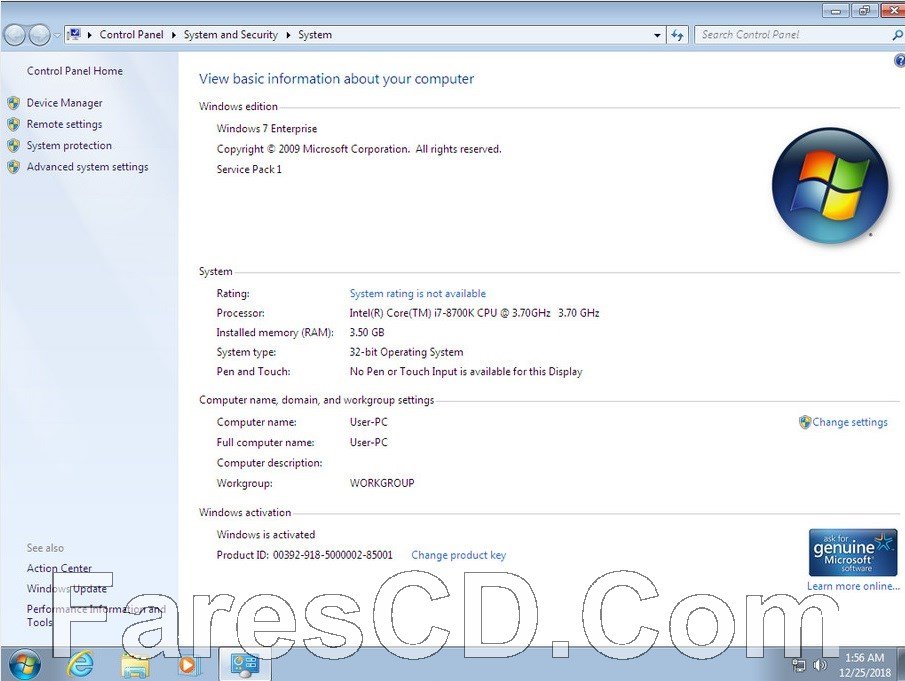Click the WORKGROUP value
The image size is (905, 681).
tap(382, 483)
